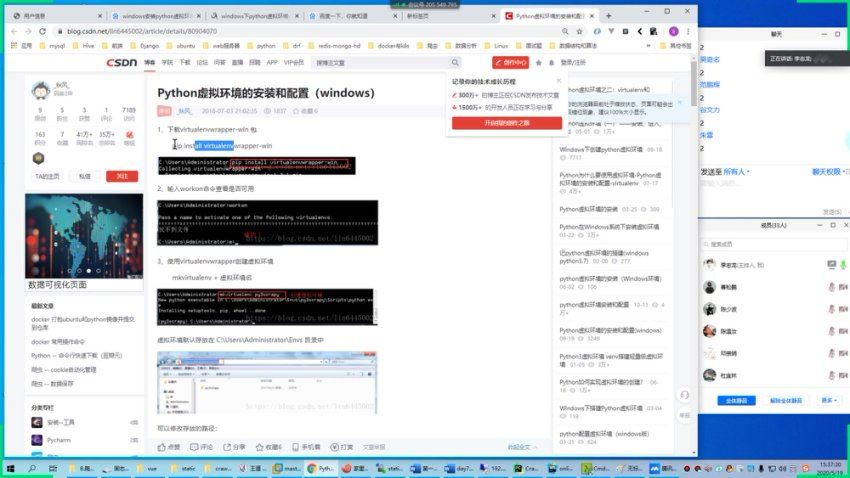Open CSDN favorites star in header

(x=538, y=63)
